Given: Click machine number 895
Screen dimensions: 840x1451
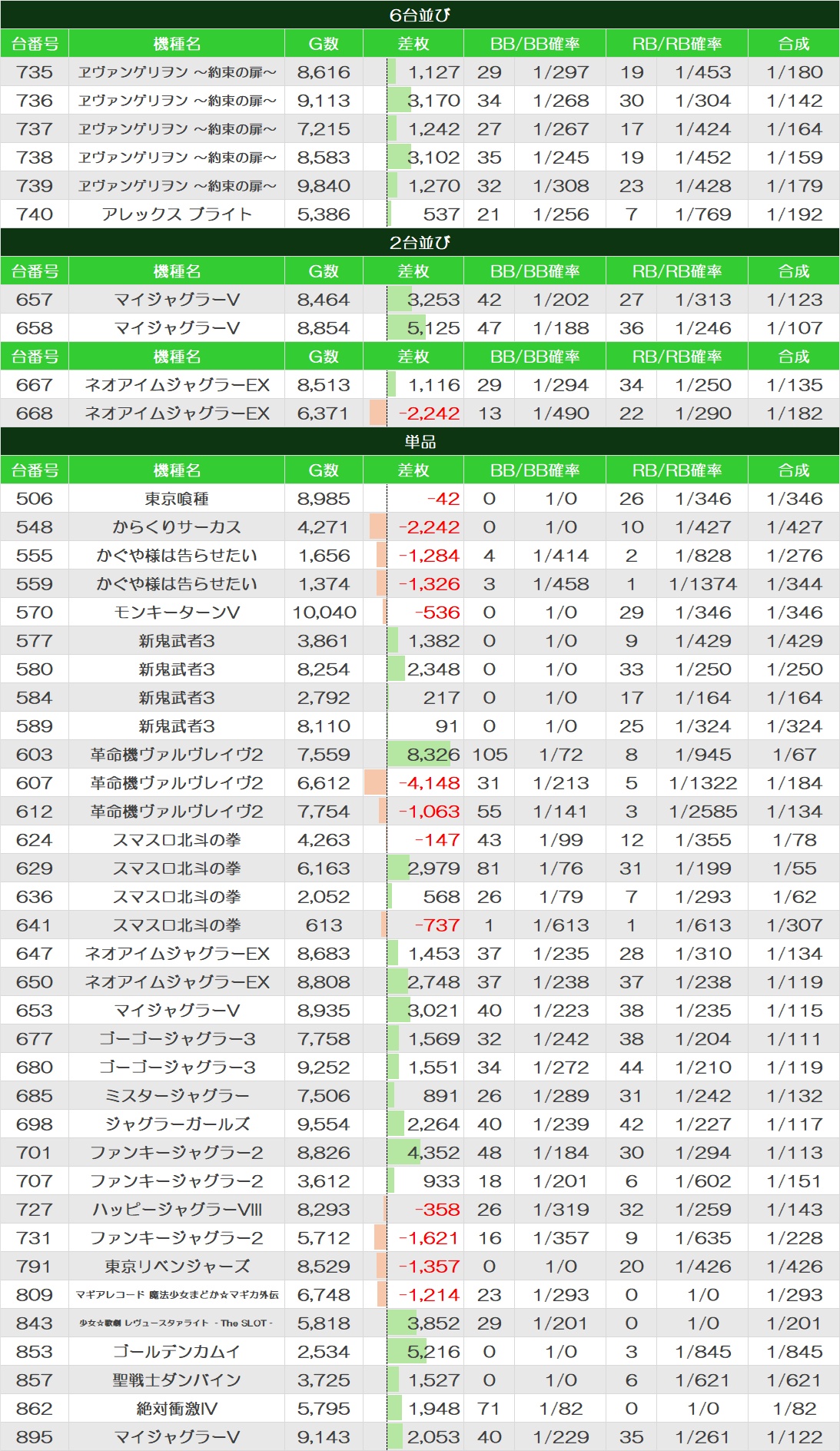Looking at the screenshot, I should (35, 1437).
